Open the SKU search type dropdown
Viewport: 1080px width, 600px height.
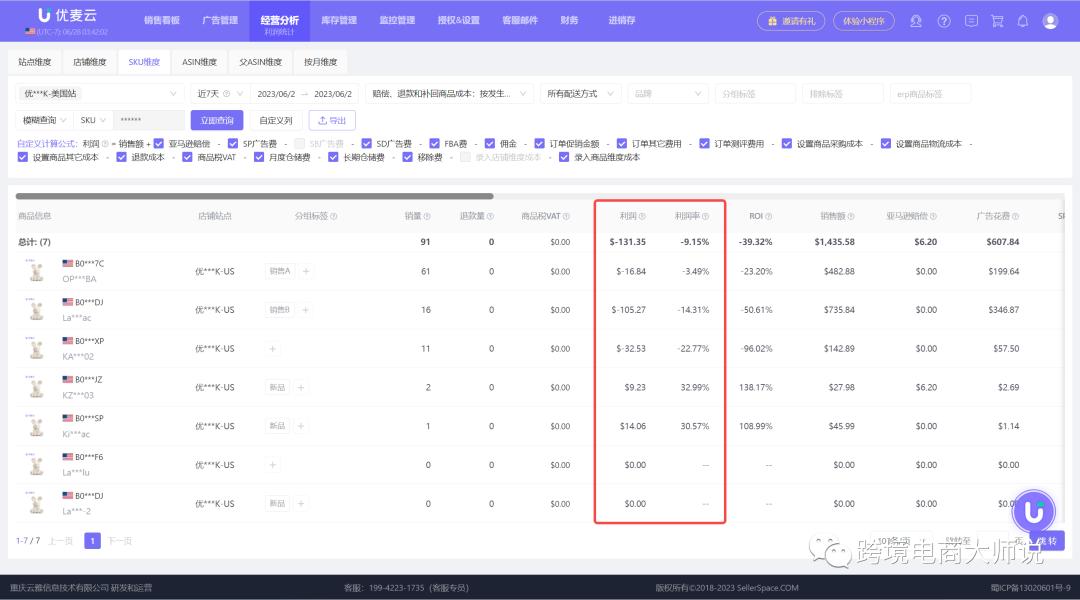click(93, 120)
